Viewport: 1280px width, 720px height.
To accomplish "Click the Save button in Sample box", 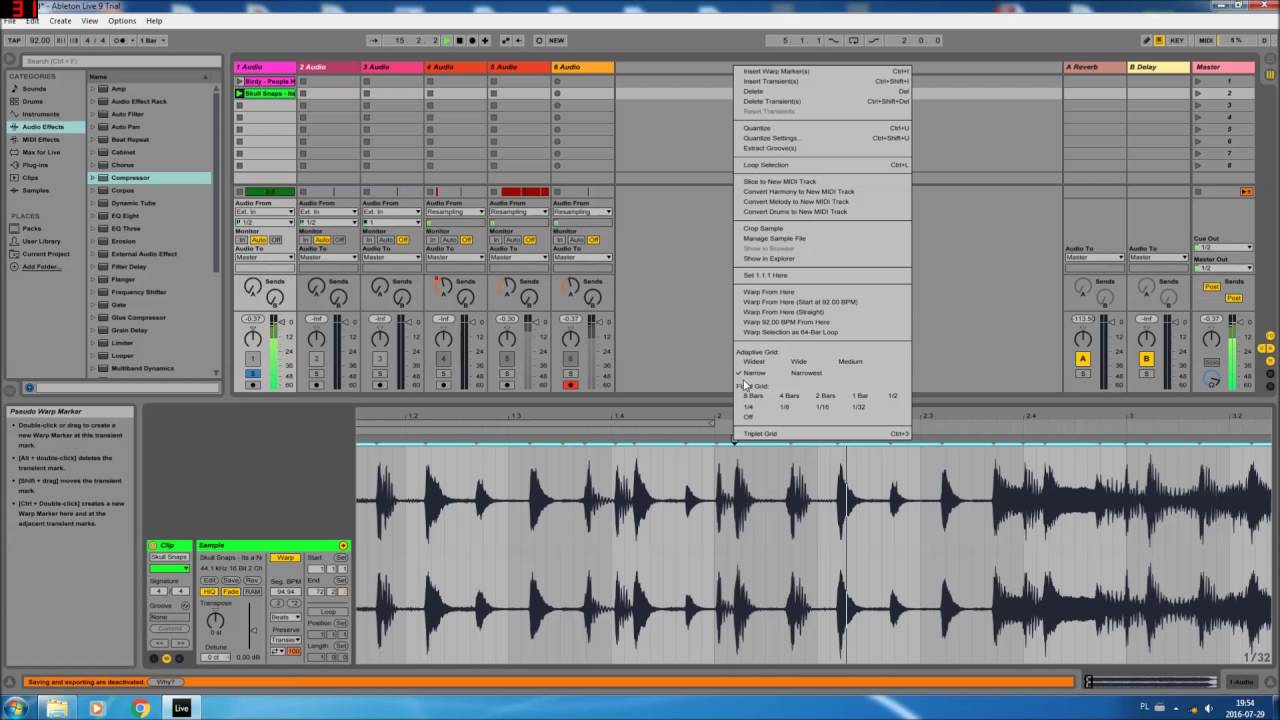I will [231, 580].
